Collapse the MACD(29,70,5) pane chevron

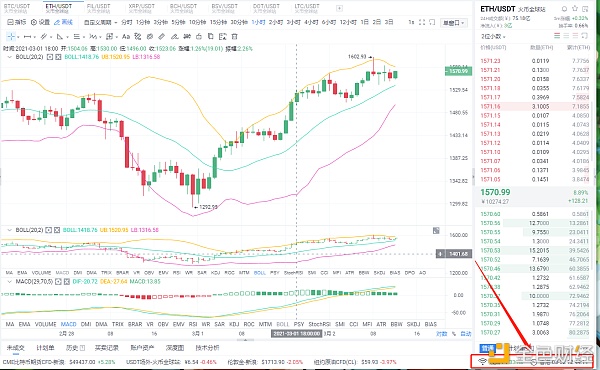pyautogui.click(x=10, y=282)
